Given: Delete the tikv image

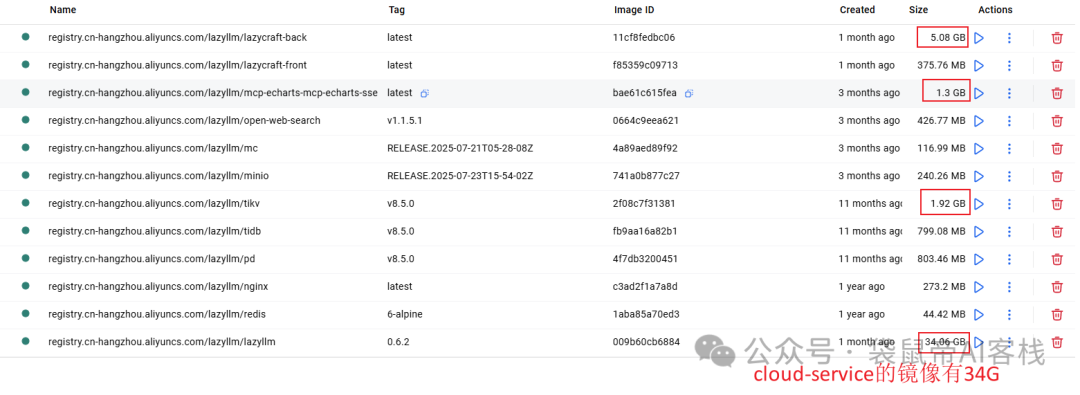Looking at the screenshot, I should (1057, 203).
